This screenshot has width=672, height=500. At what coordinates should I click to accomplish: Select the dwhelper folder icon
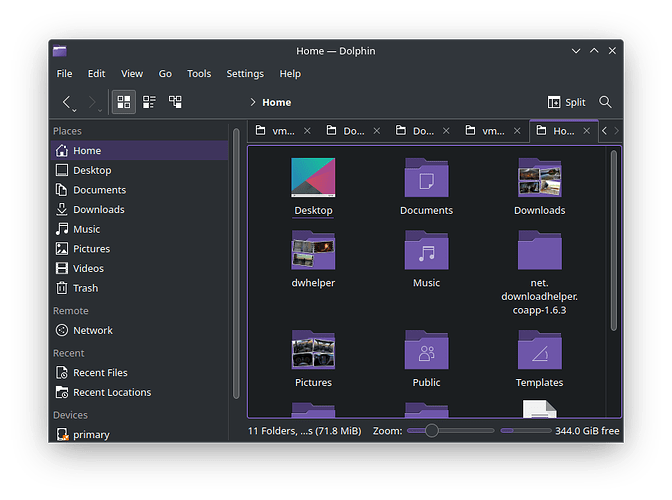pos(313,250)
